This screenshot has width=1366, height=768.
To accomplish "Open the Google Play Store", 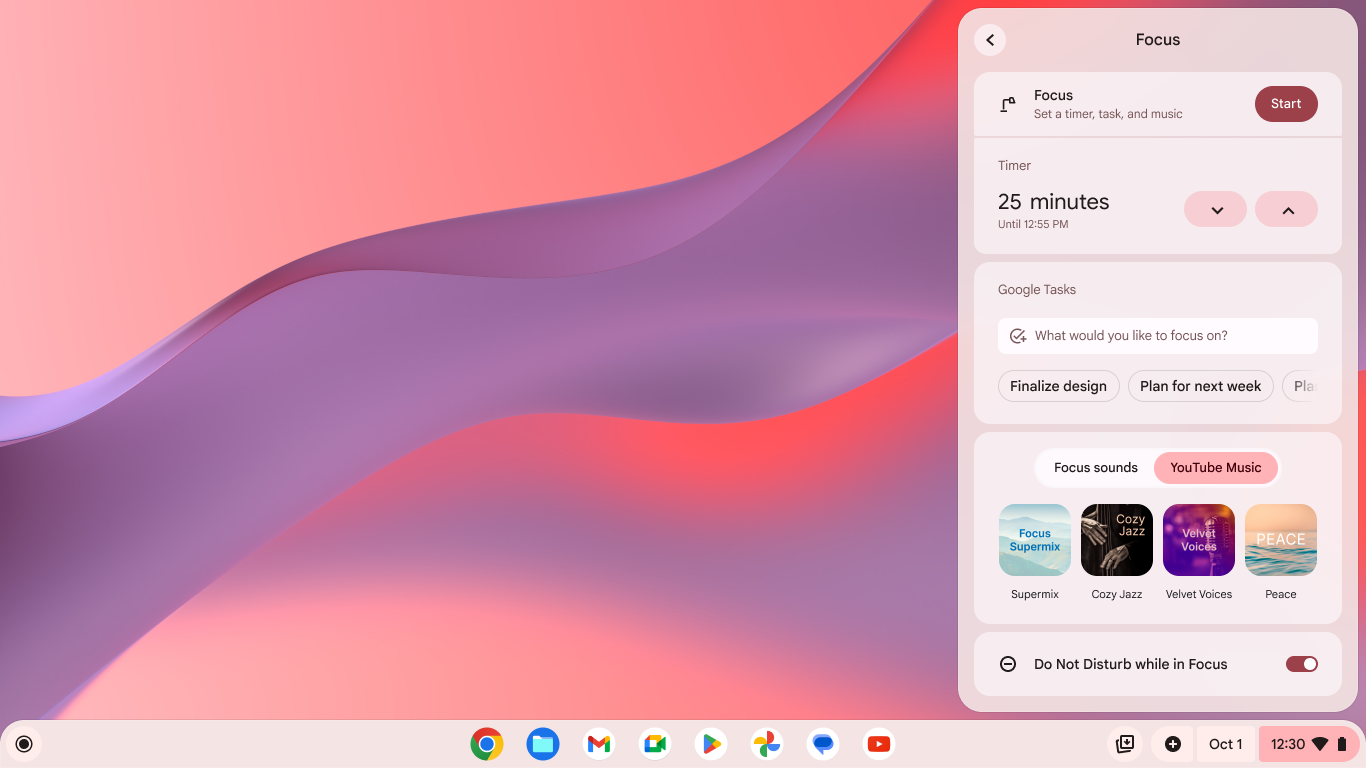I will (x=710, y=744).
